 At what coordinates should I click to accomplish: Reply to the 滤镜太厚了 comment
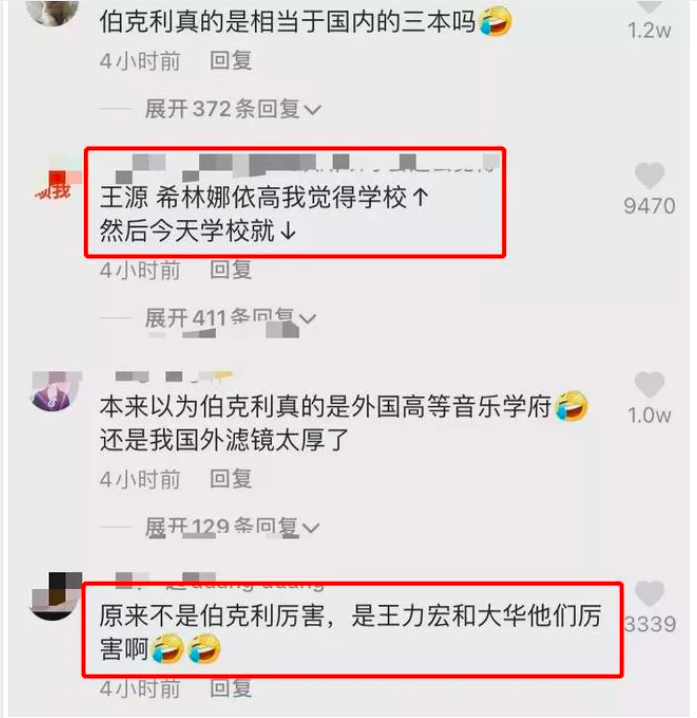coord(231,479)
